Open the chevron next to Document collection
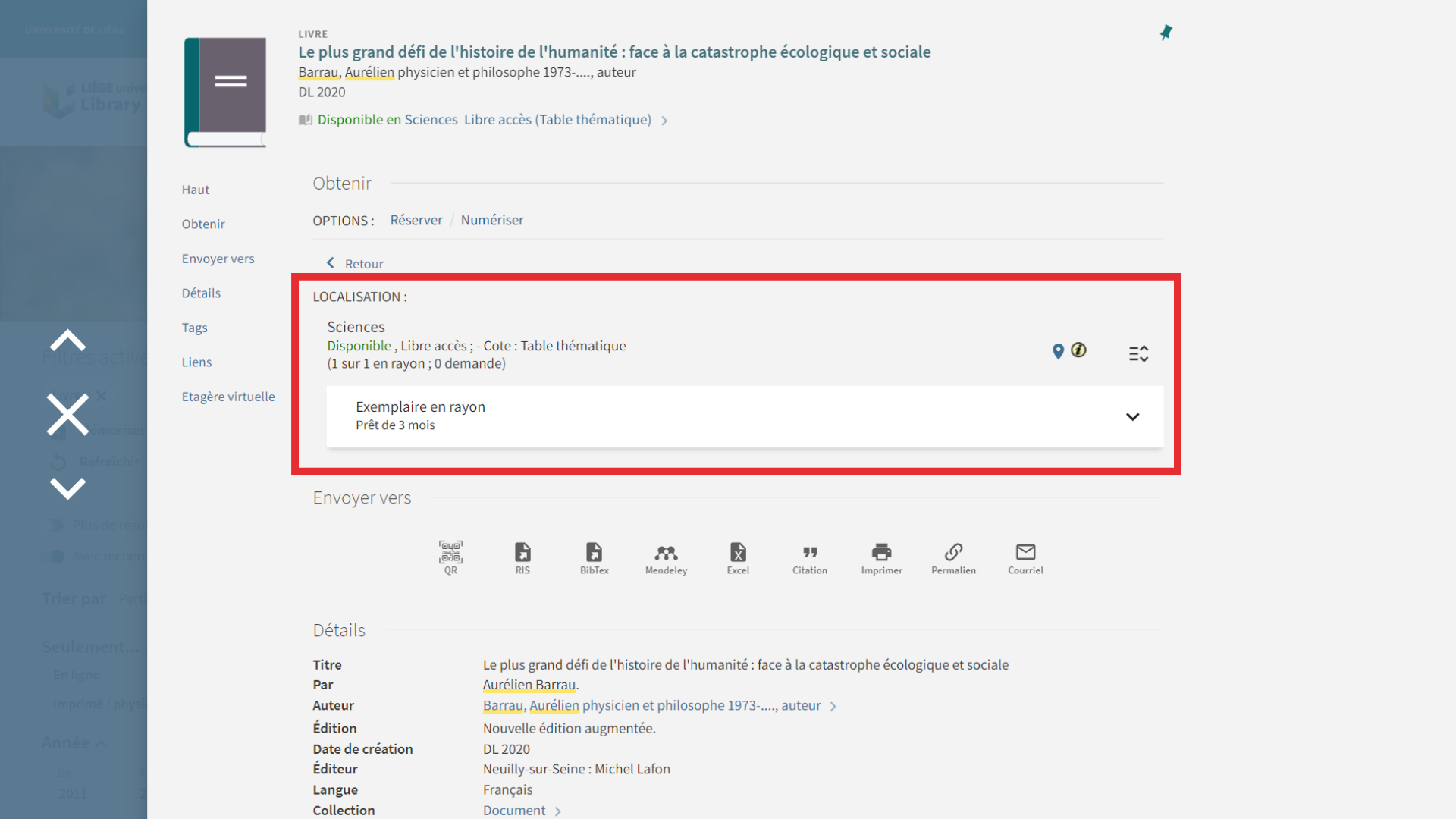 pos(557,811)
